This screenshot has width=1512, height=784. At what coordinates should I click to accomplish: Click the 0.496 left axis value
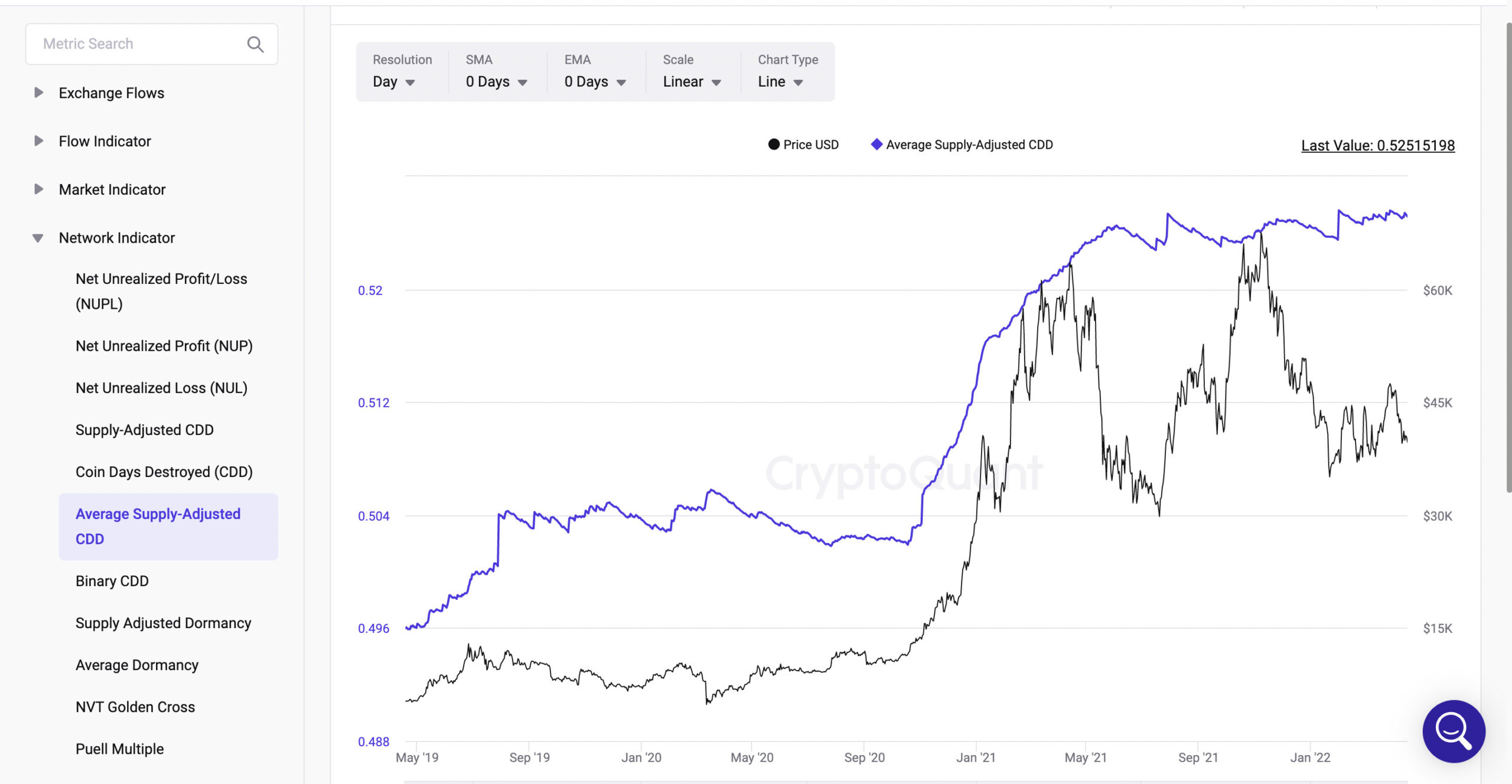[x=373, y=628]
